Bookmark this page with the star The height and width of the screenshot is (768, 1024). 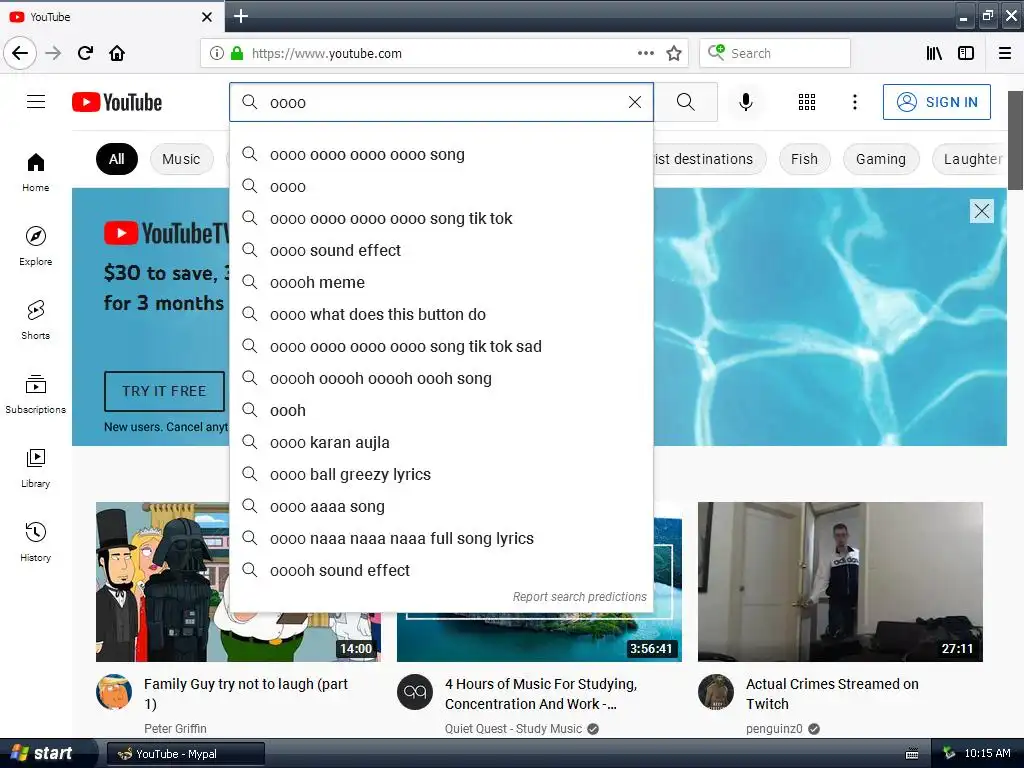674,53
